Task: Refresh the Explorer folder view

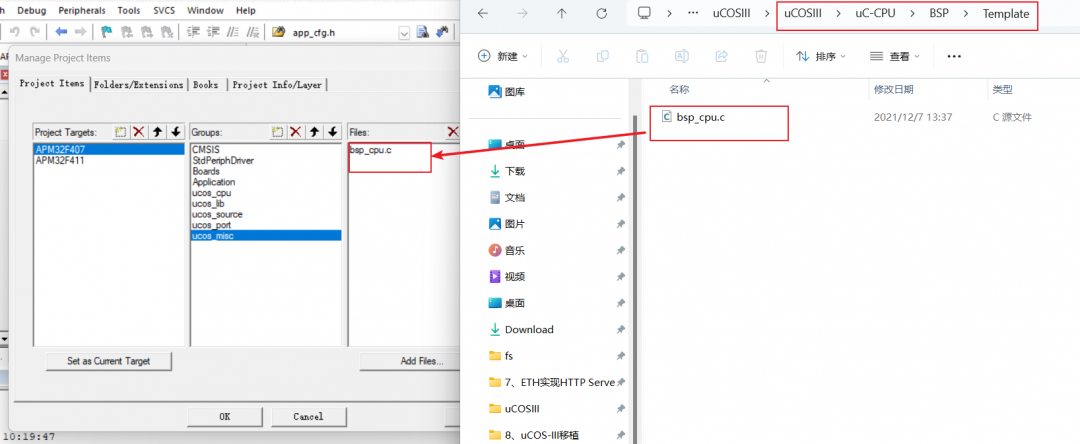Action: pos(601,14)
